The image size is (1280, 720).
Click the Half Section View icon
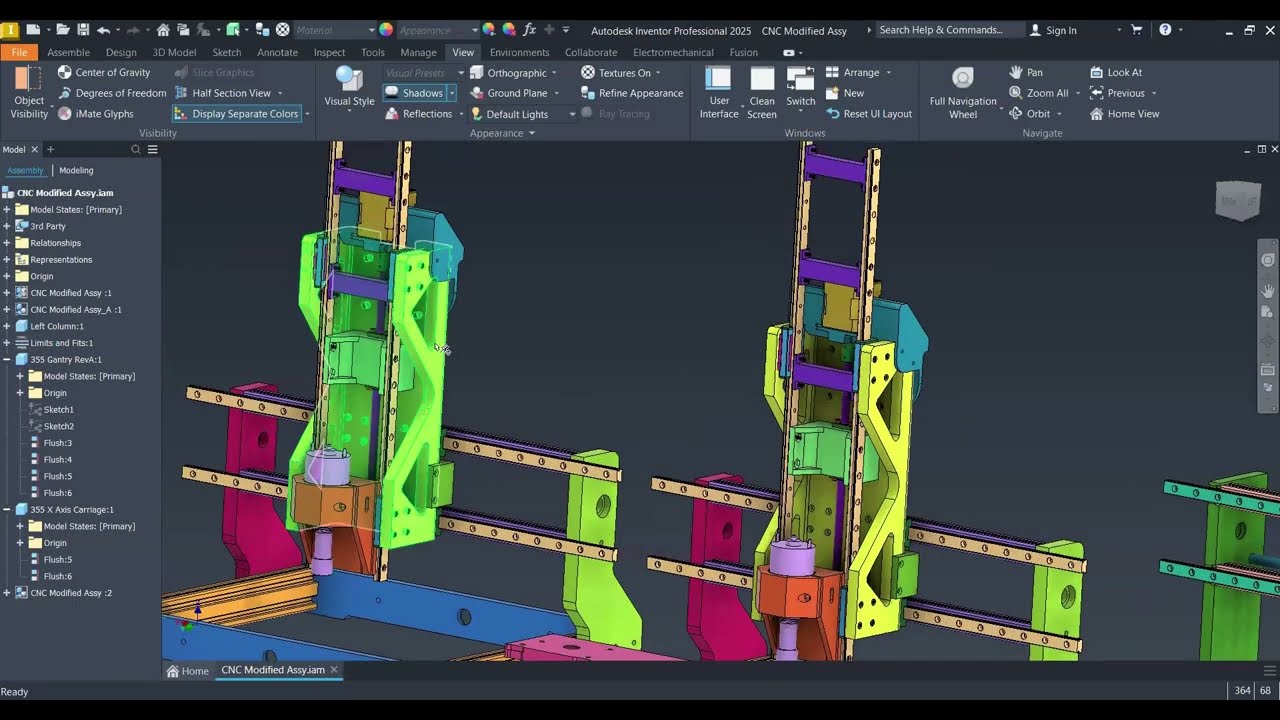click(x=181, y=93)
